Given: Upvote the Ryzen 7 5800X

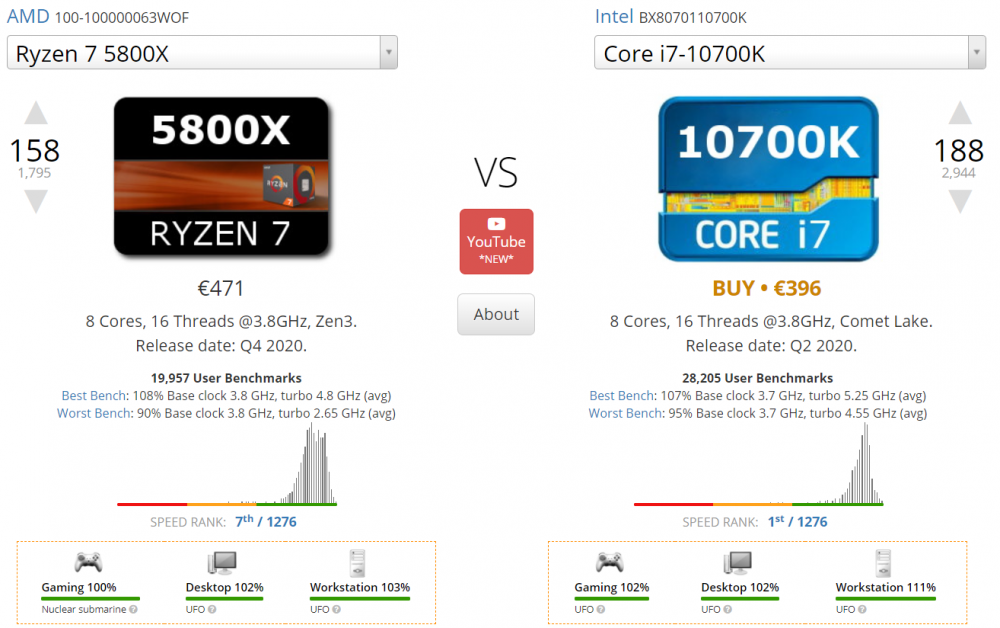Looking at the screenshot, I should [36, 113].
